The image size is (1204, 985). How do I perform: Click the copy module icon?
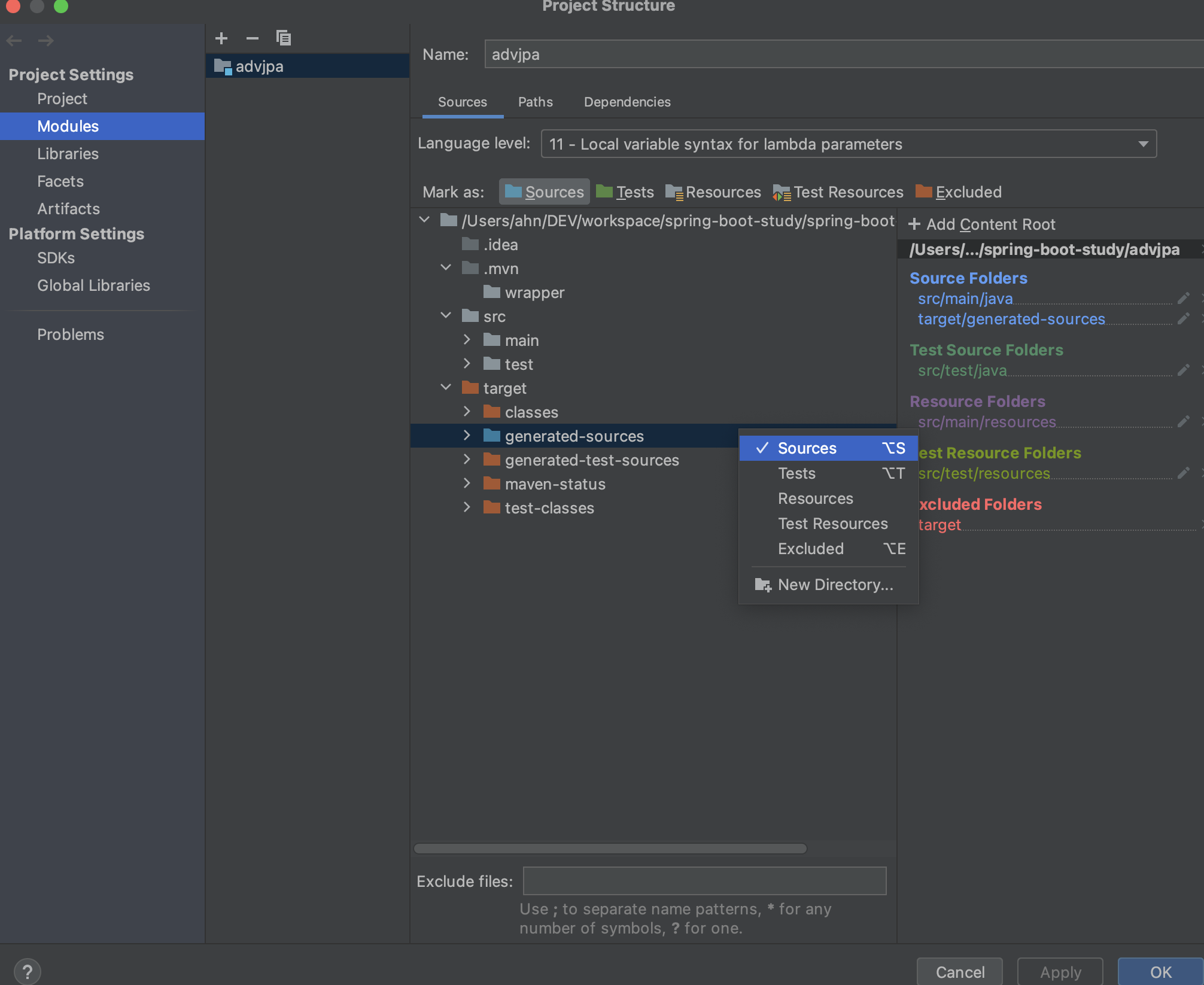(284, 38)
